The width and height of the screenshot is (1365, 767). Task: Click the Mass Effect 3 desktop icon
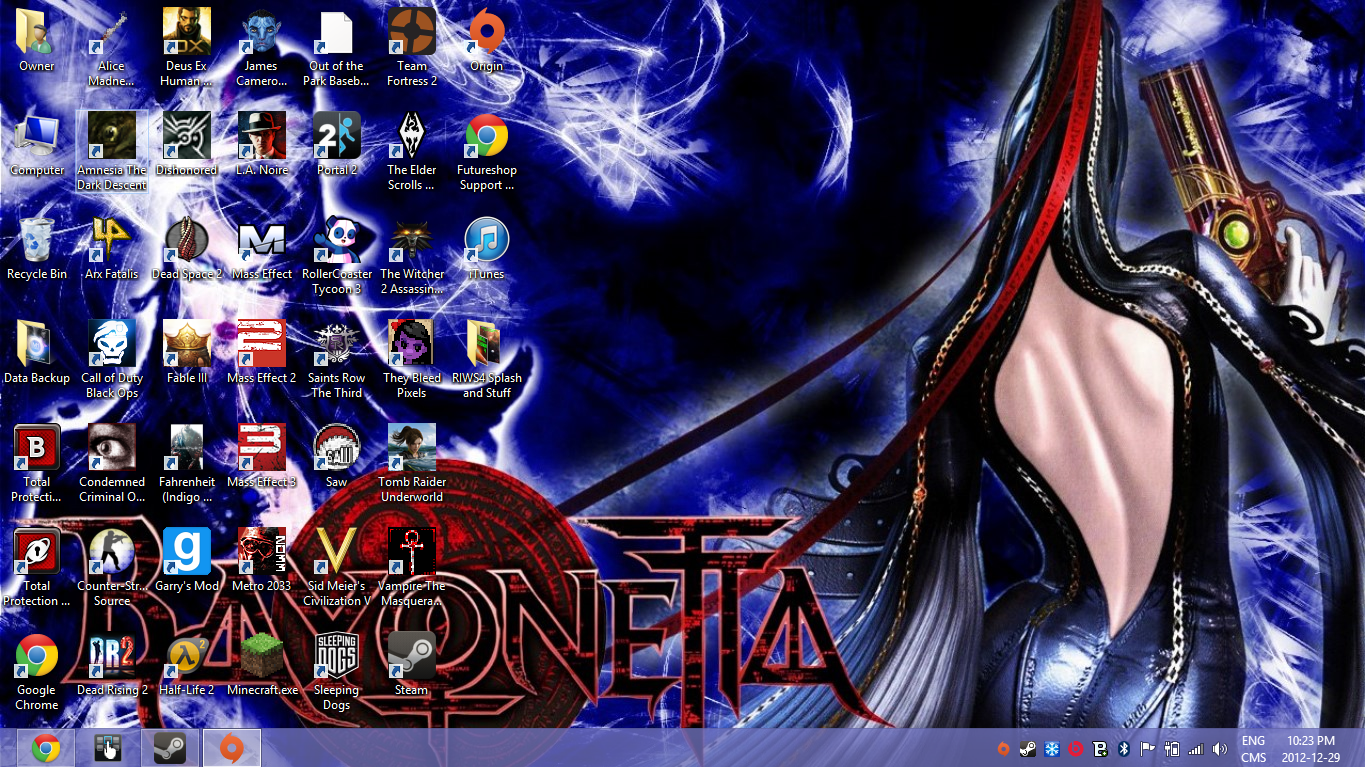pos(262,449)
